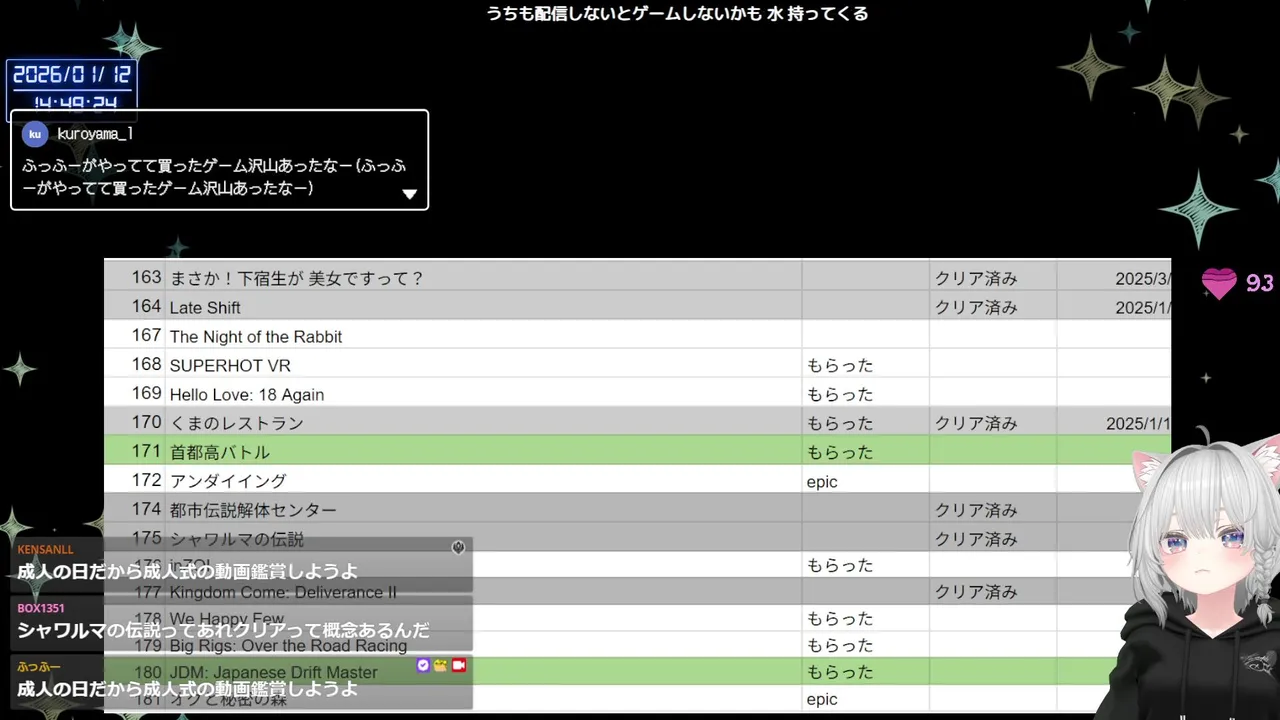This screenshot has height=720, width=1280.
Task: Click 'クリア済み' in the シャワルマの伝説 row
Action: pyautogui.click(x=993, y=539)
